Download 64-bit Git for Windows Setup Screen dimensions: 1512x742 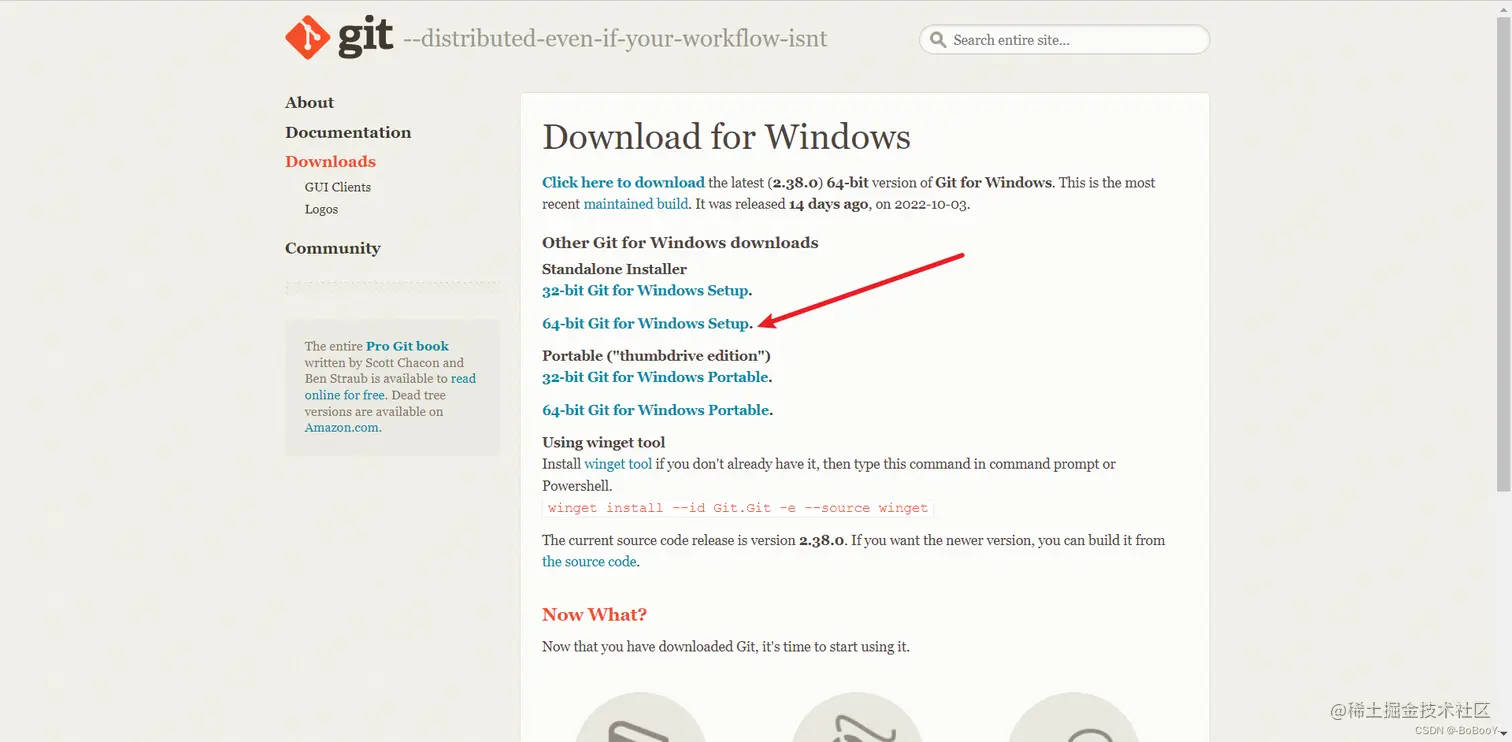[x=645, y=323]
